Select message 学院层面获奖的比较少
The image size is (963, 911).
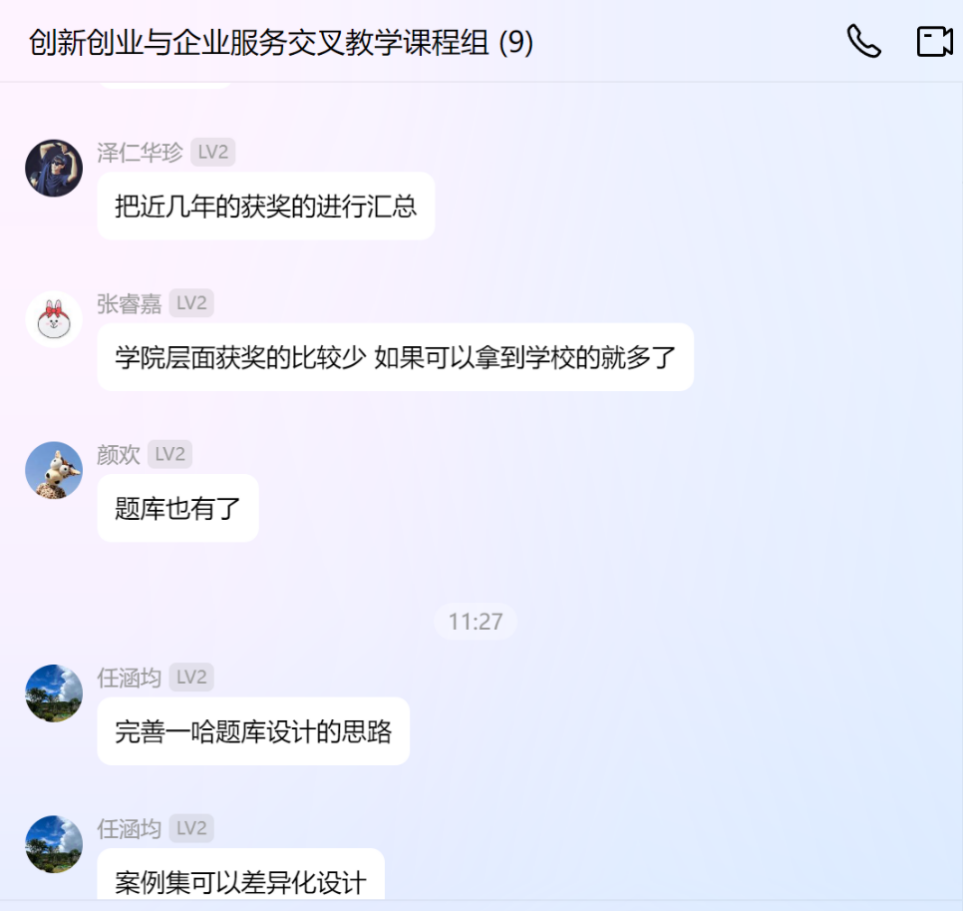pos(396,357)
